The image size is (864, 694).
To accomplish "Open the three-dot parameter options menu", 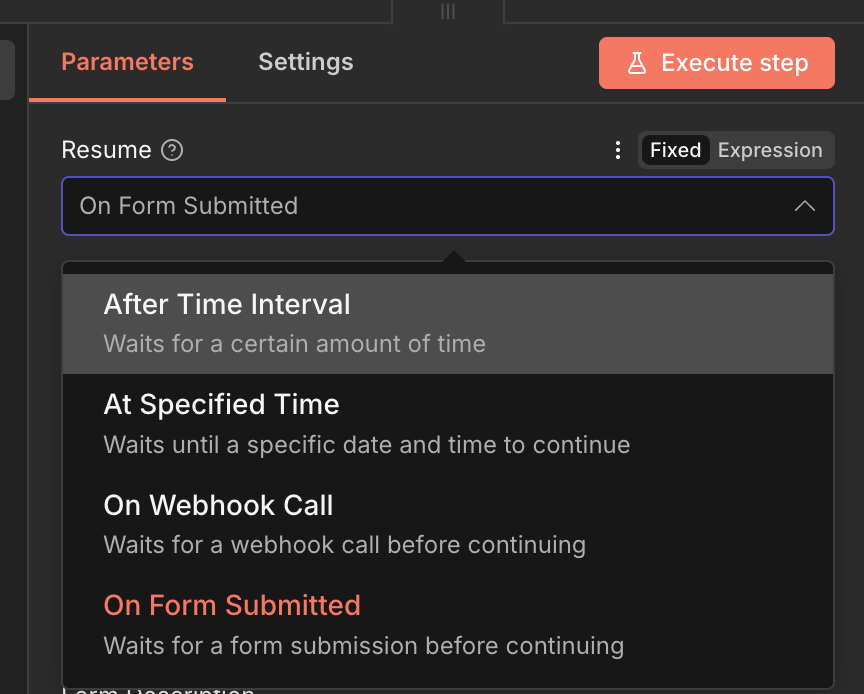I will [x=617, y=150].
